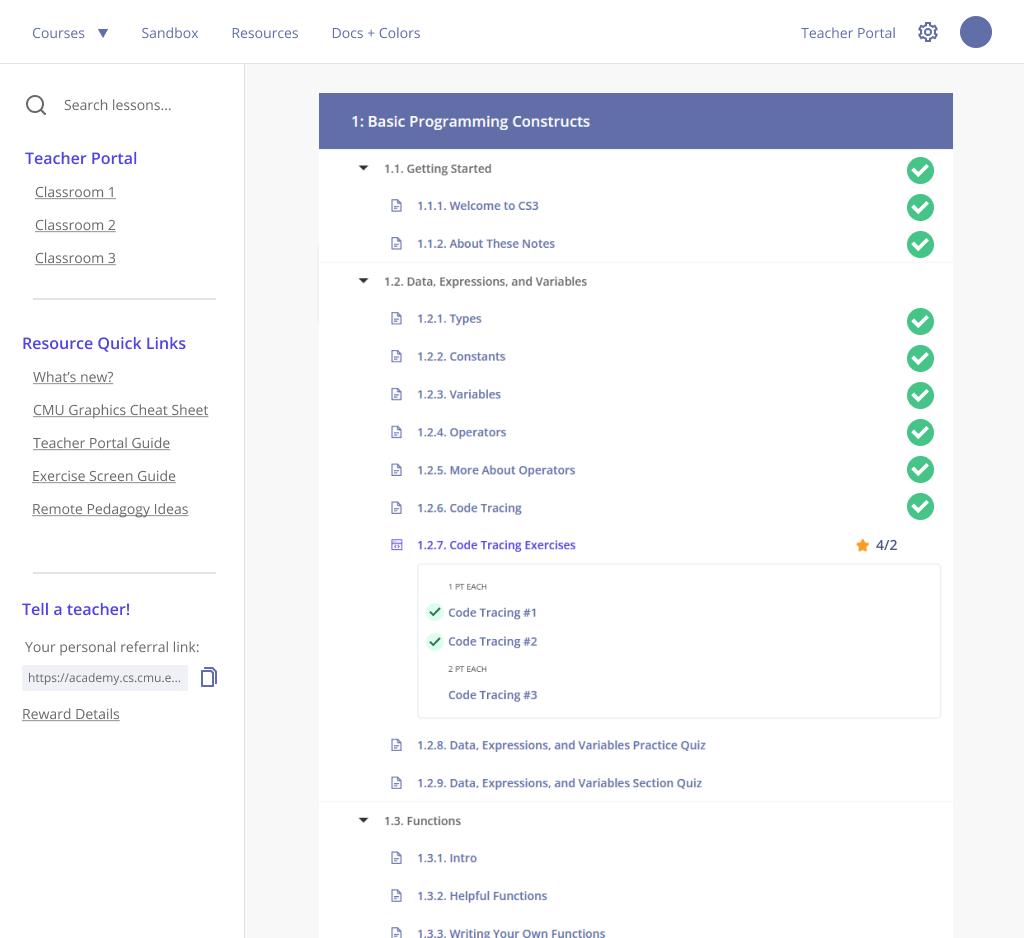
Task: Click the green check for Welcome to CS3
Action: [x=920, y=208]
